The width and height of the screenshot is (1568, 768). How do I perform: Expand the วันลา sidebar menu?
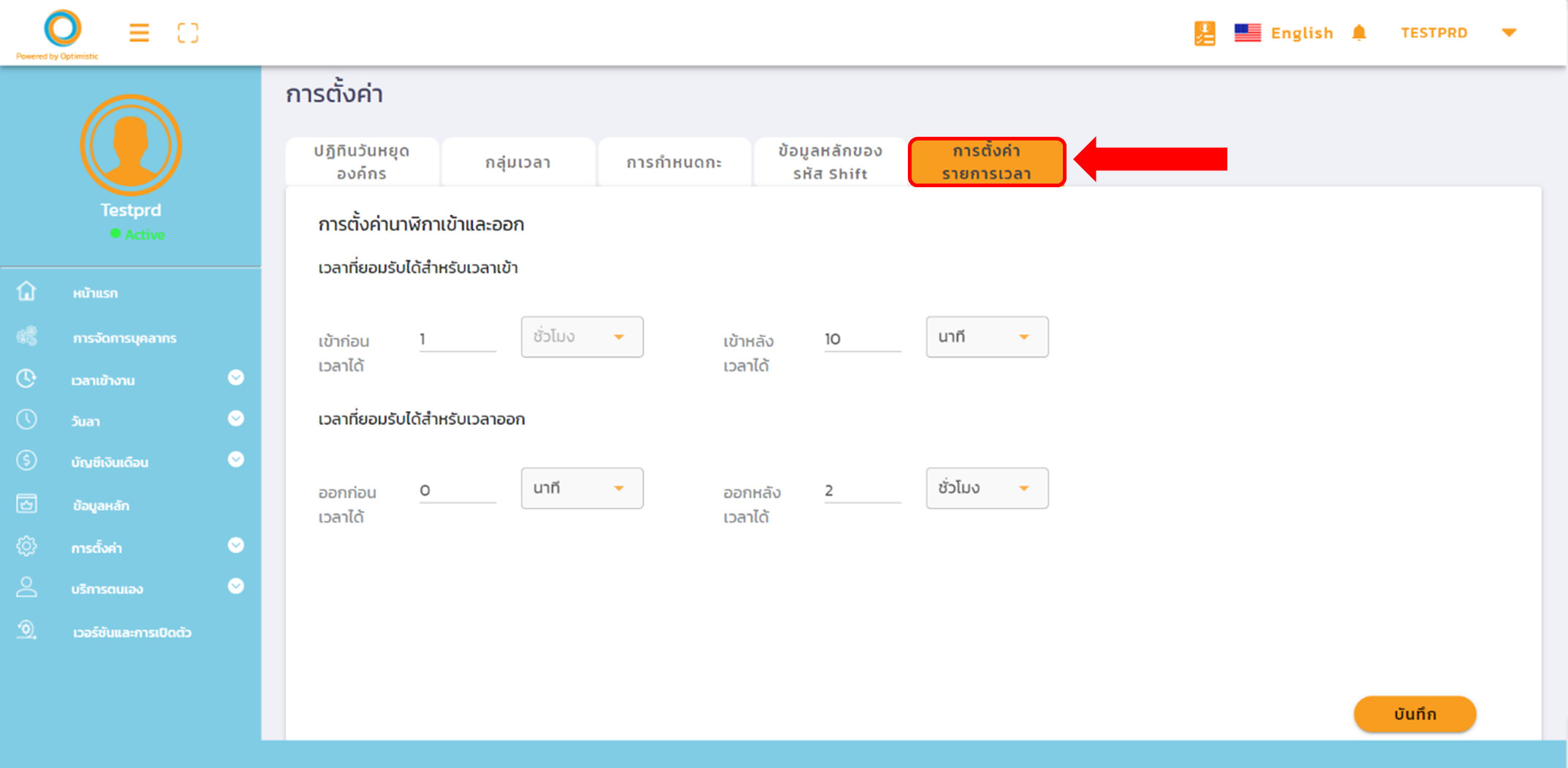coord(235,418)
